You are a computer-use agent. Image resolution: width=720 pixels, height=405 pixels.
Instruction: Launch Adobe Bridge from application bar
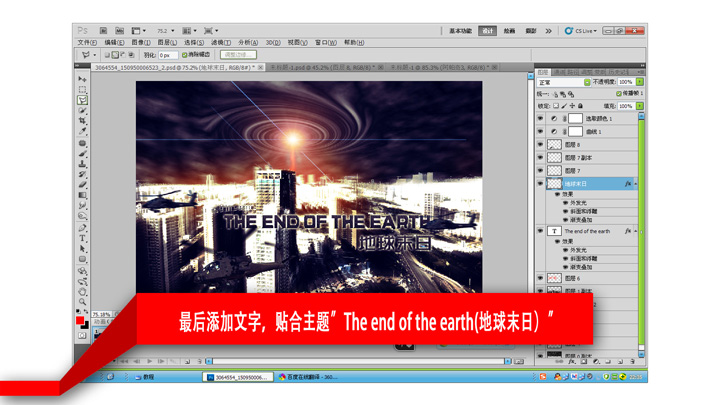coord(103,31)
